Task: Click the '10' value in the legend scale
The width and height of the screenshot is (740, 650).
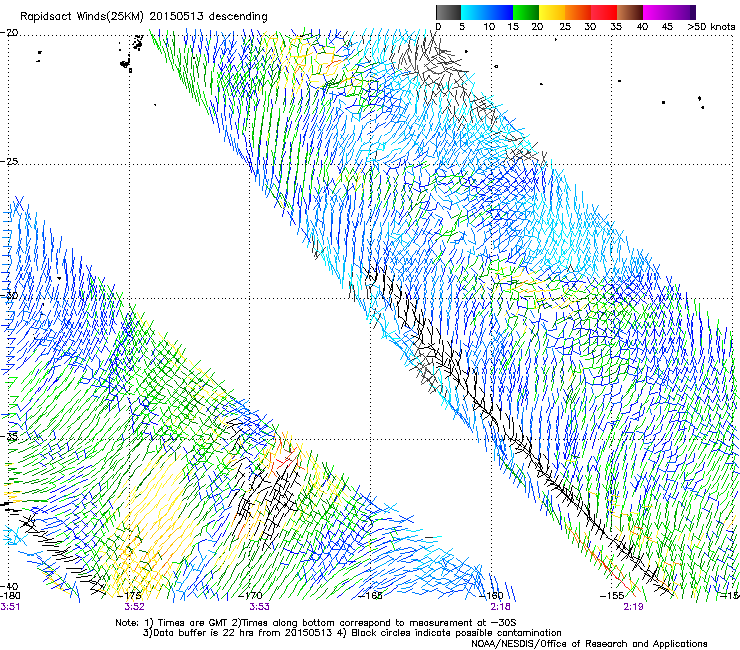Action: pyautogui.click(x=489, y=27)
